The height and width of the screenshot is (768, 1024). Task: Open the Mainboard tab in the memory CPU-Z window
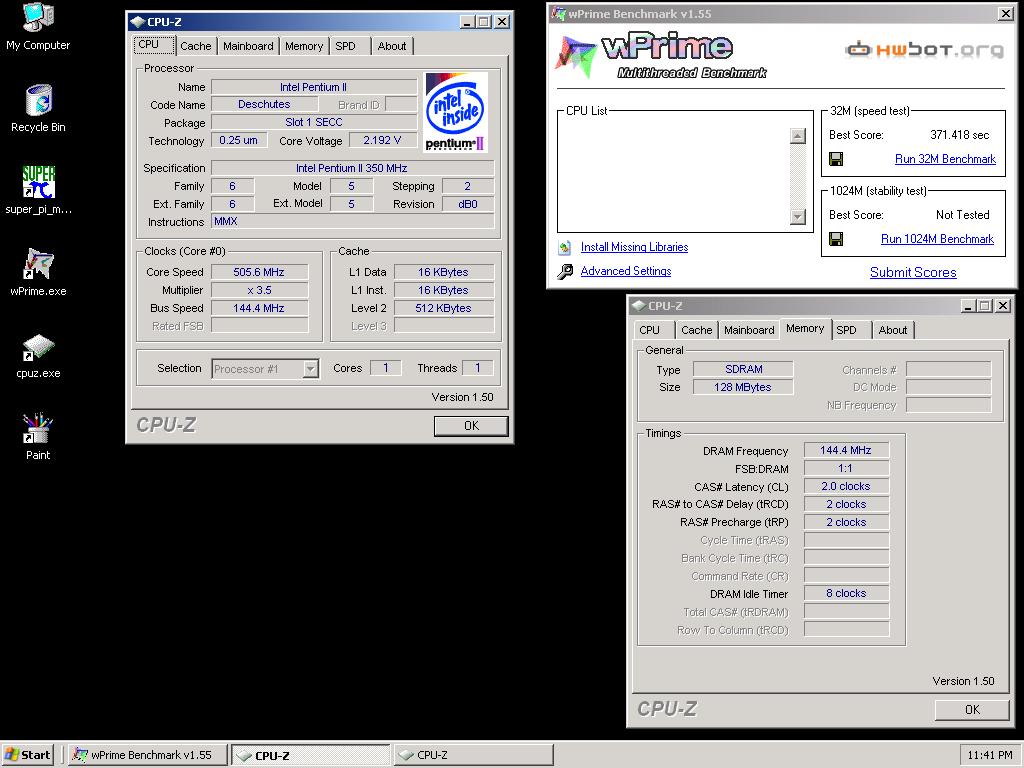pyautogui.click(x=749, y=330)
